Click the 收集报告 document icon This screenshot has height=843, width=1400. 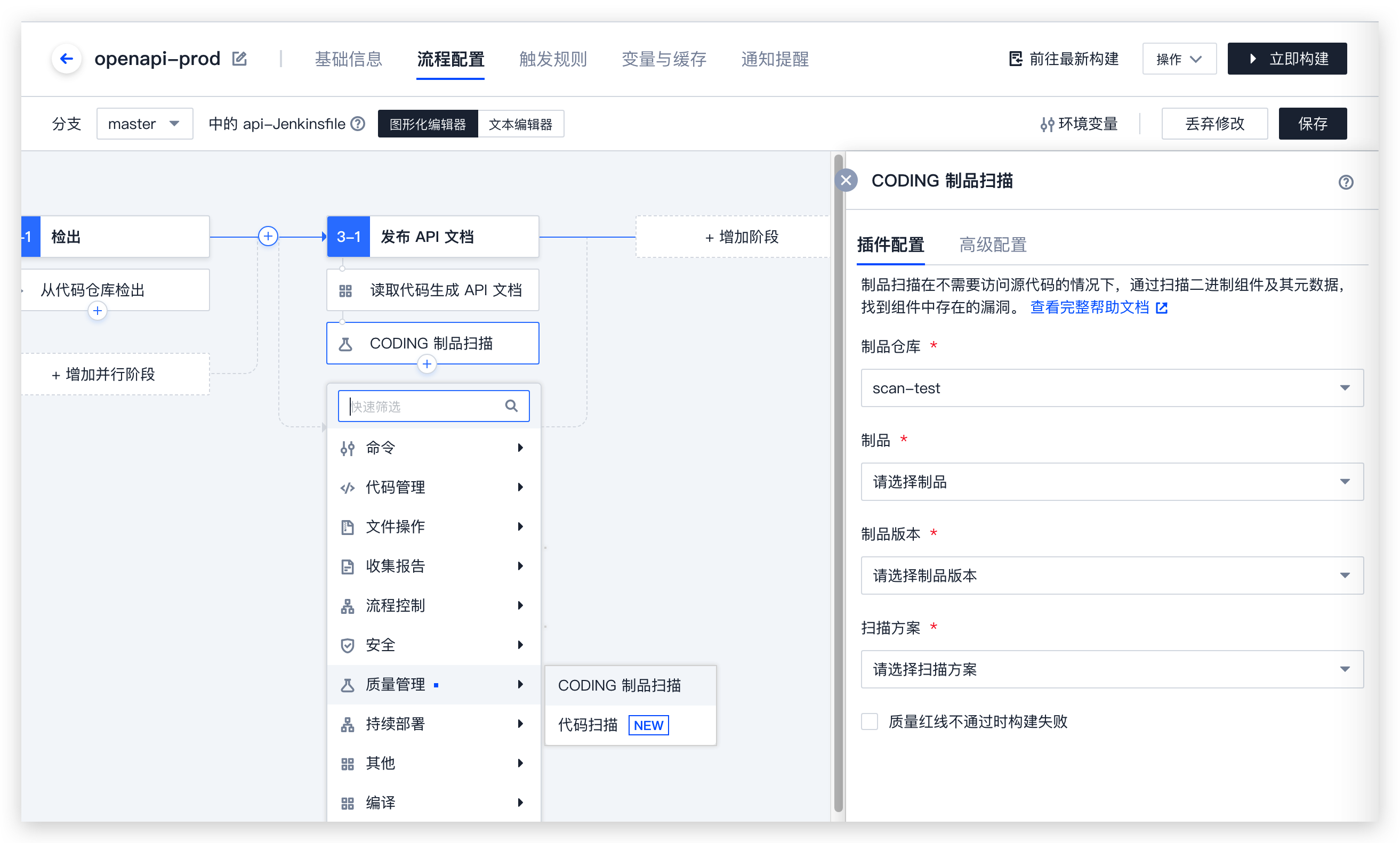coord(347,566)
